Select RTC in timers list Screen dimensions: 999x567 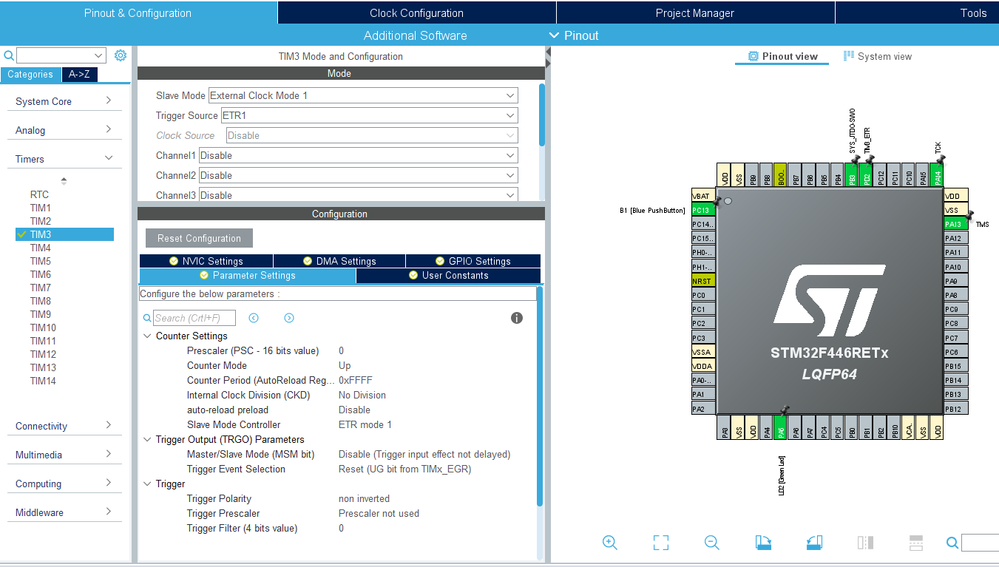39,194
